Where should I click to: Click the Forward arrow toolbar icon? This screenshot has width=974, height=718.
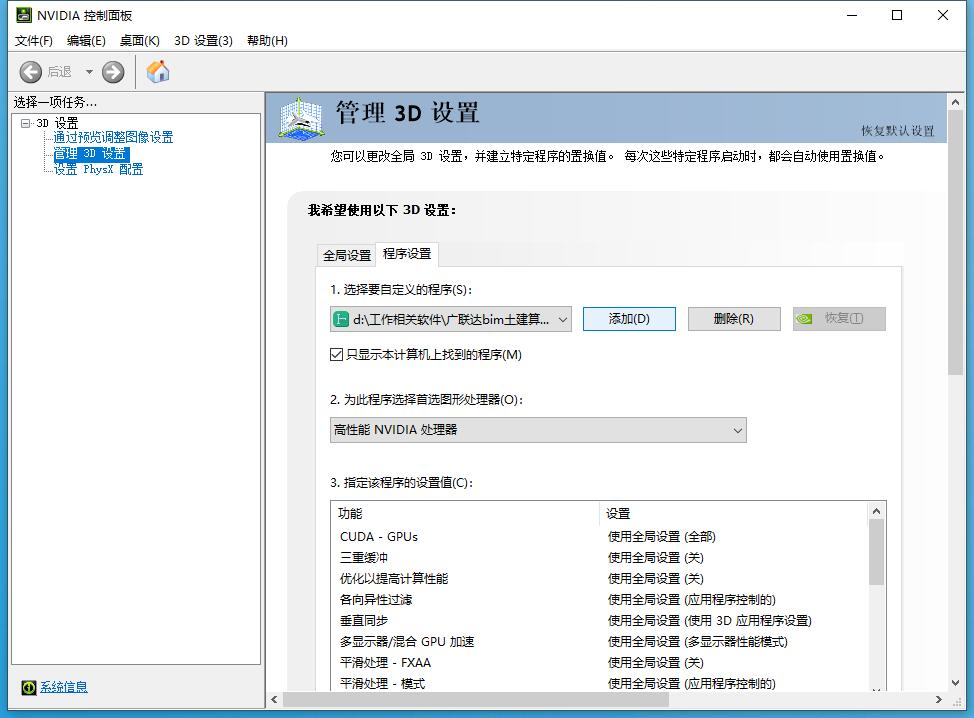tap(113, 72)
